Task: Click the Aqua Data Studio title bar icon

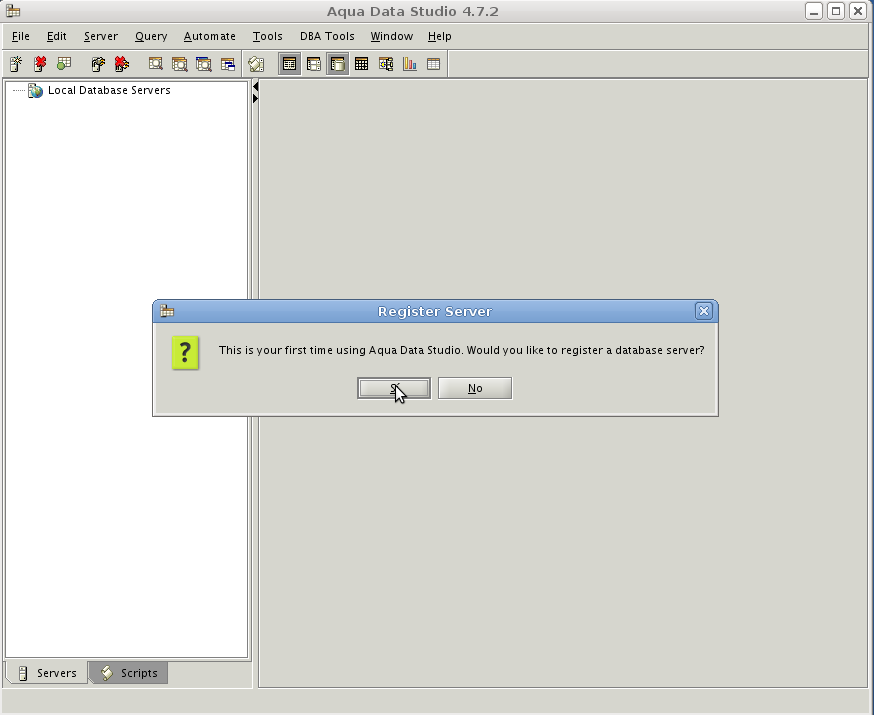Action: pos(13,11)
